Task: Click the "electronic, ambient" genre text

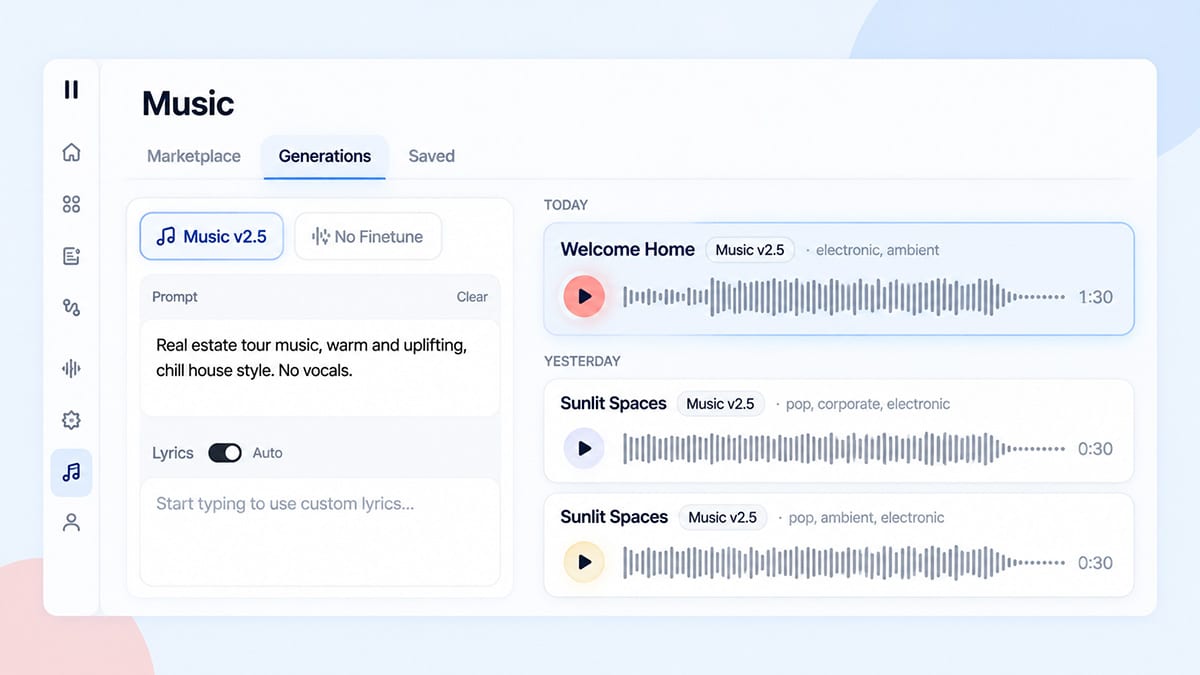Action: [x=878, y=250]
